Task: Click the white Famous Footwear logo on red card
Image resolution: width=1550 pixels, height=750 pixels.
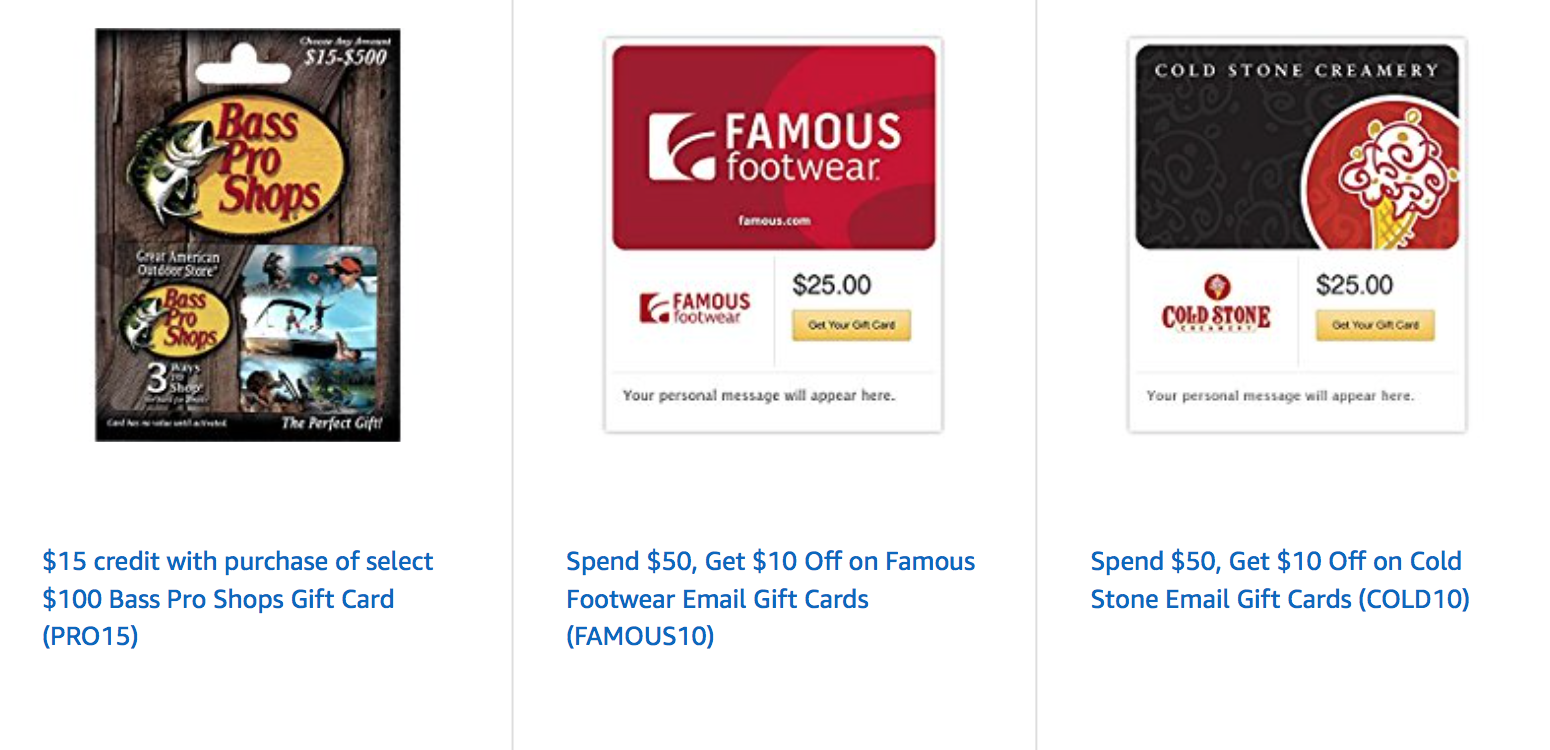Action: tap(774, 147)
